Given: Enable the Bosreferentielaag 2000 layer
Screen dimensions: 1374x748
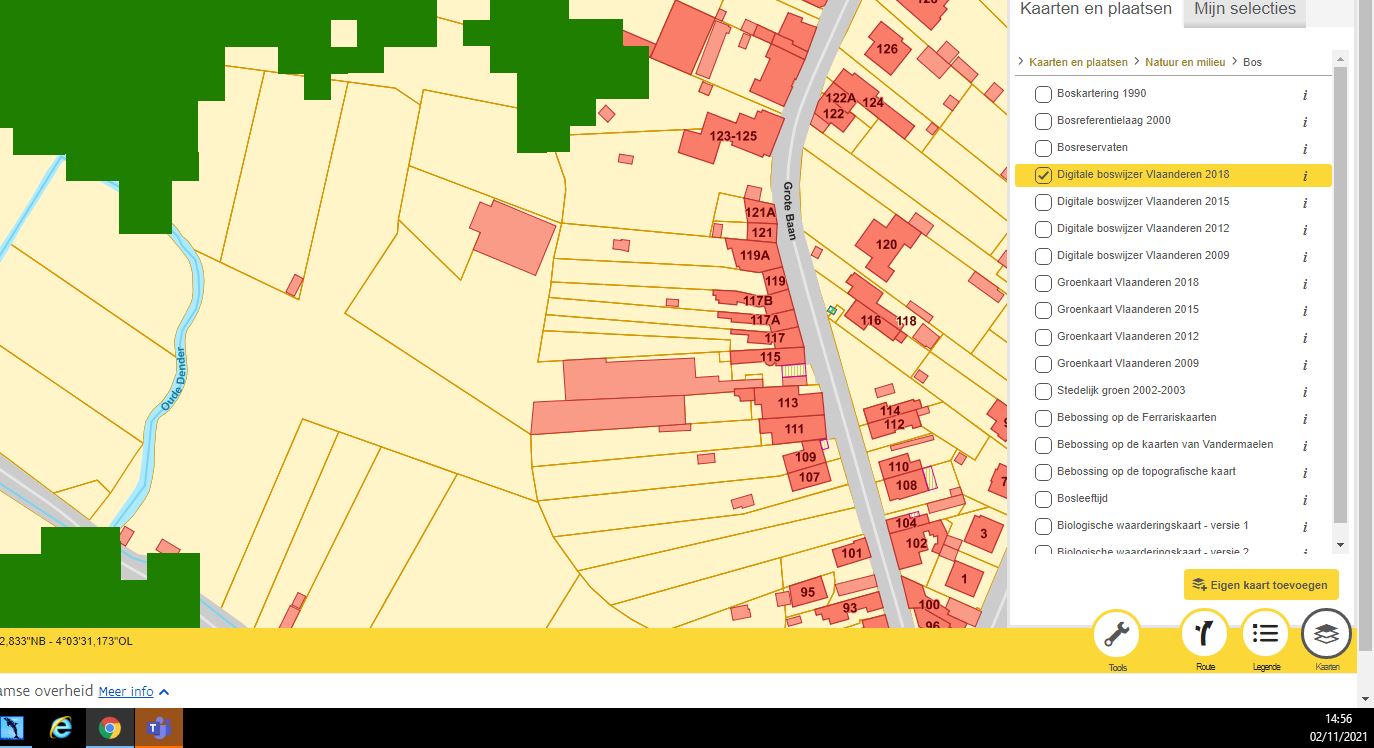Looking at the screenshot, I should (x=1043, y=121).
